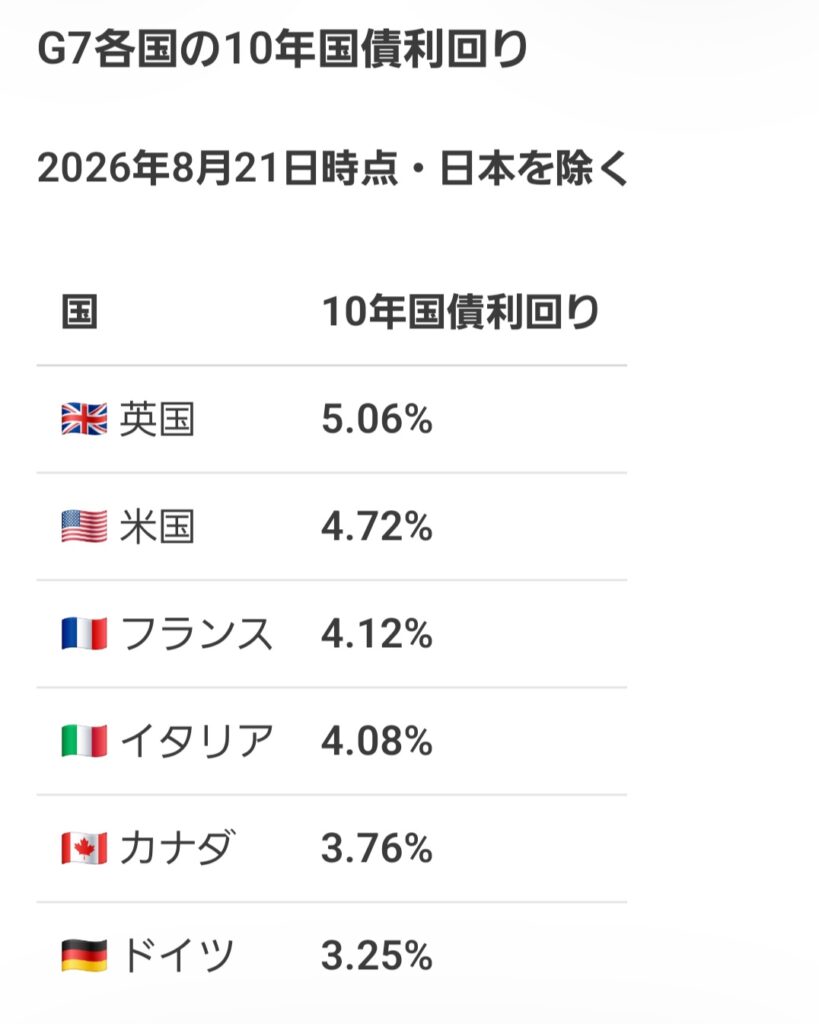
Task: Click the 3.25% yield value
Action: 377,956
